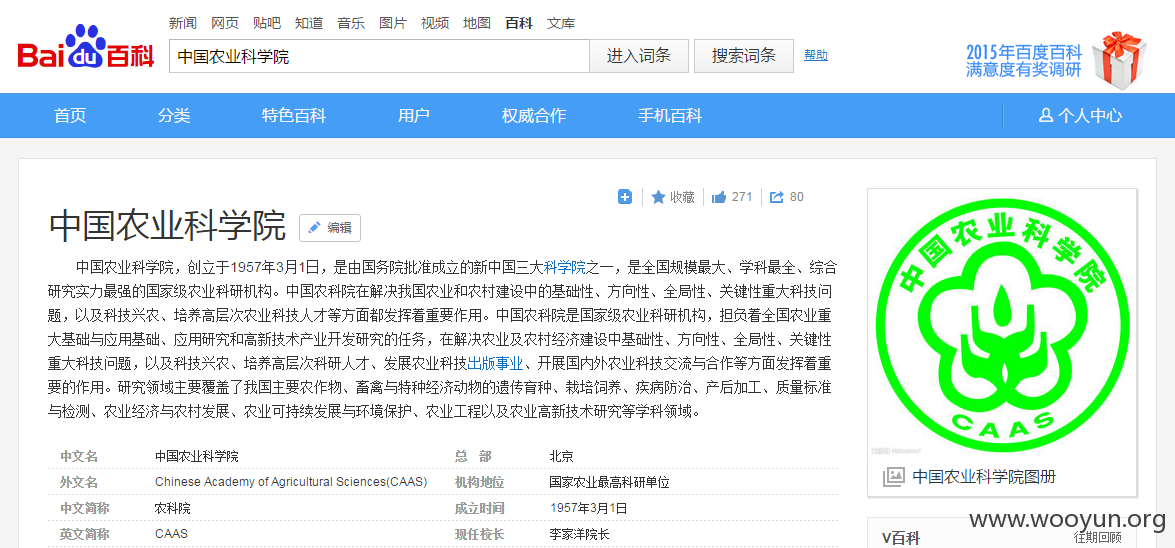The image size is (1175, 548).
Task: Click the 英文简称 value CAAS
Action: pos(171,535)
